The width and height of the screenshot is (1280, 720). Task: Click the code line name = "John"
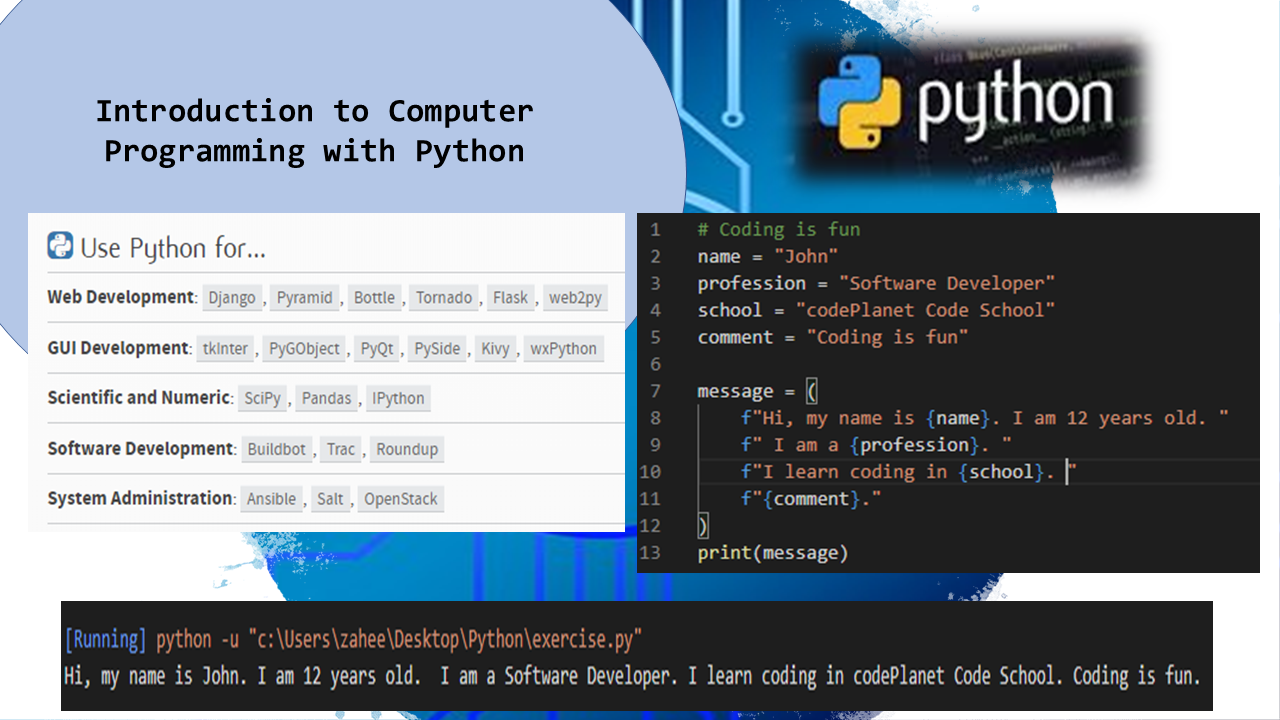pyautogui.click(x=768, y=256)
